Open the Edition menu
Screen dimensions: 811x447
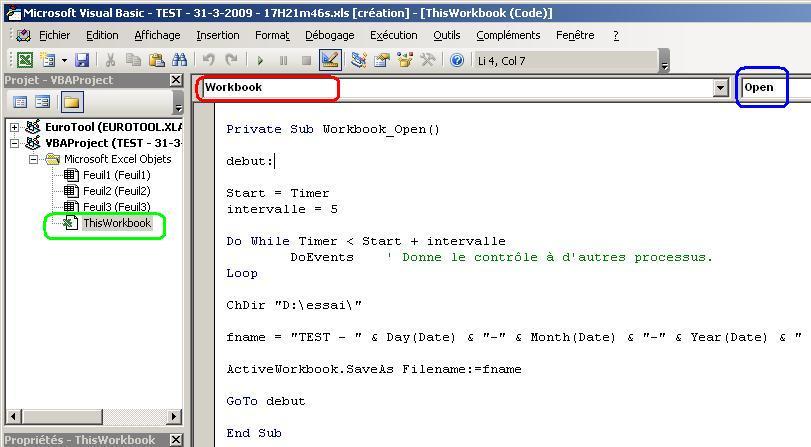(102, 35)
